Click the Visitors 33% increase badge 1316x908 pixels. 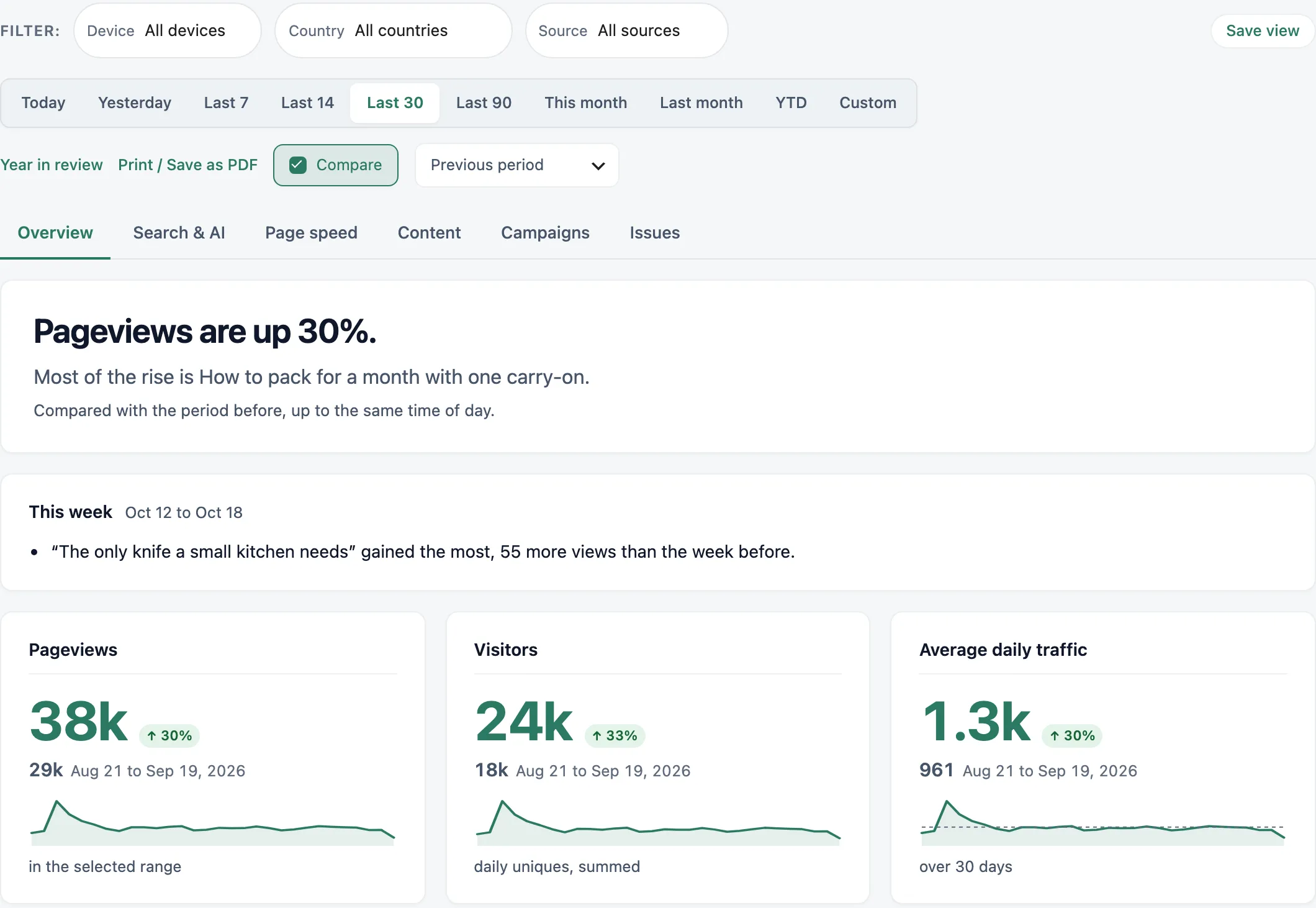coord(615,735)
